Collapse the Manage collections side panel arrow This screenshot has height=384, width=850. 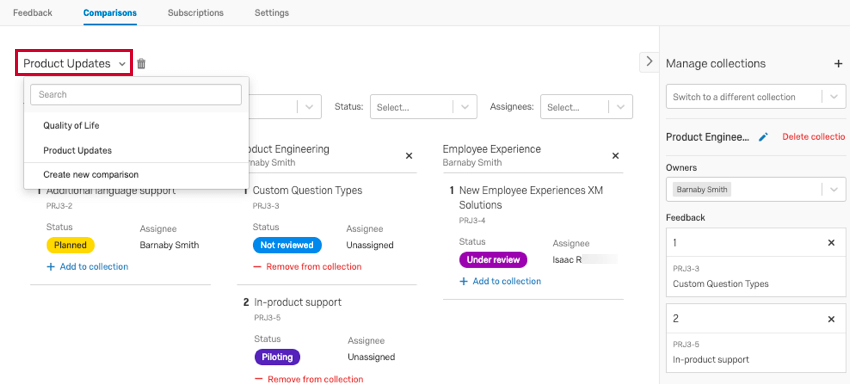649,62
